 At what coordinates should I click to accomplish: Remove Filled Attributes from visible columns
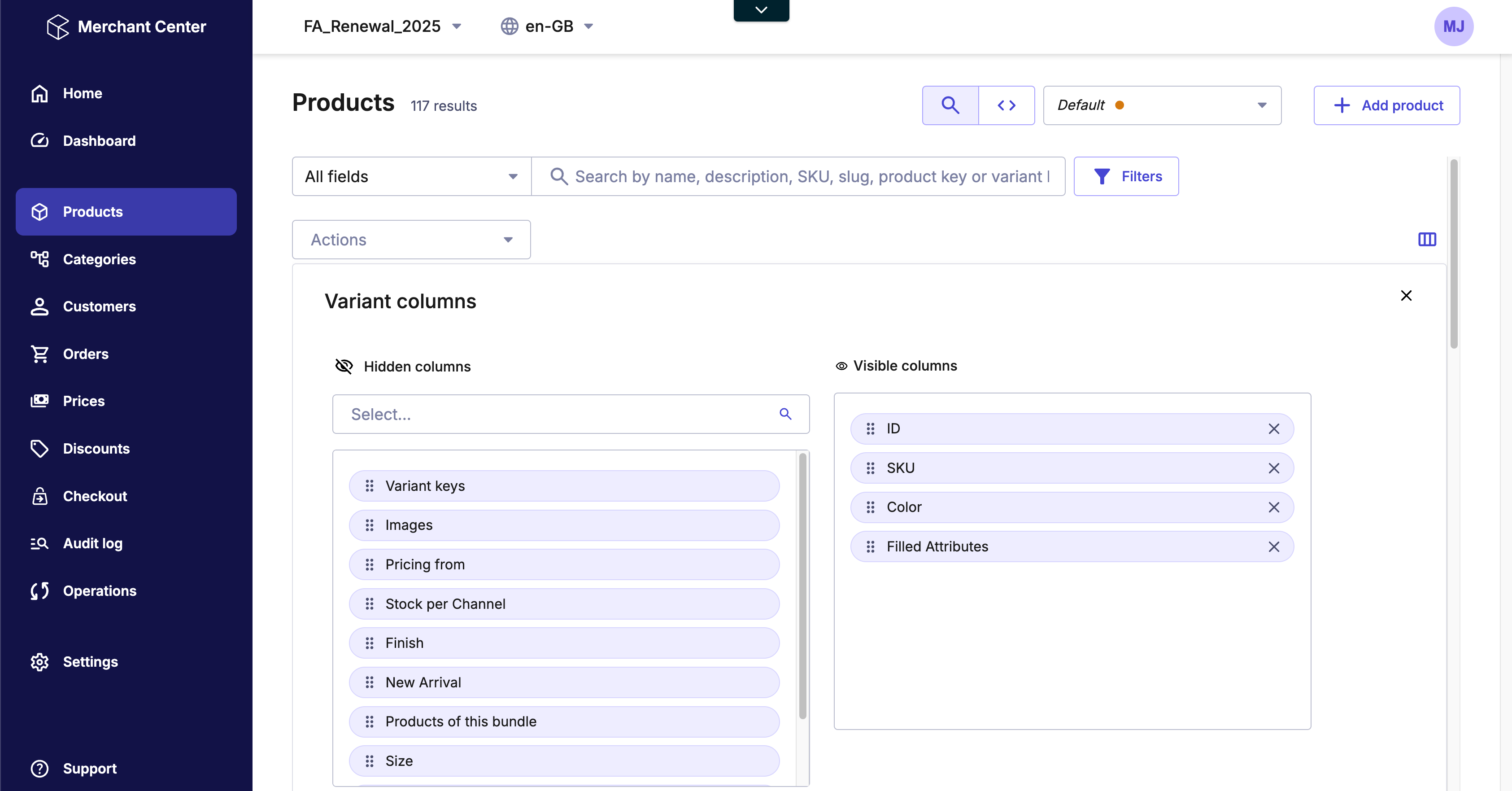[1273, 547]
